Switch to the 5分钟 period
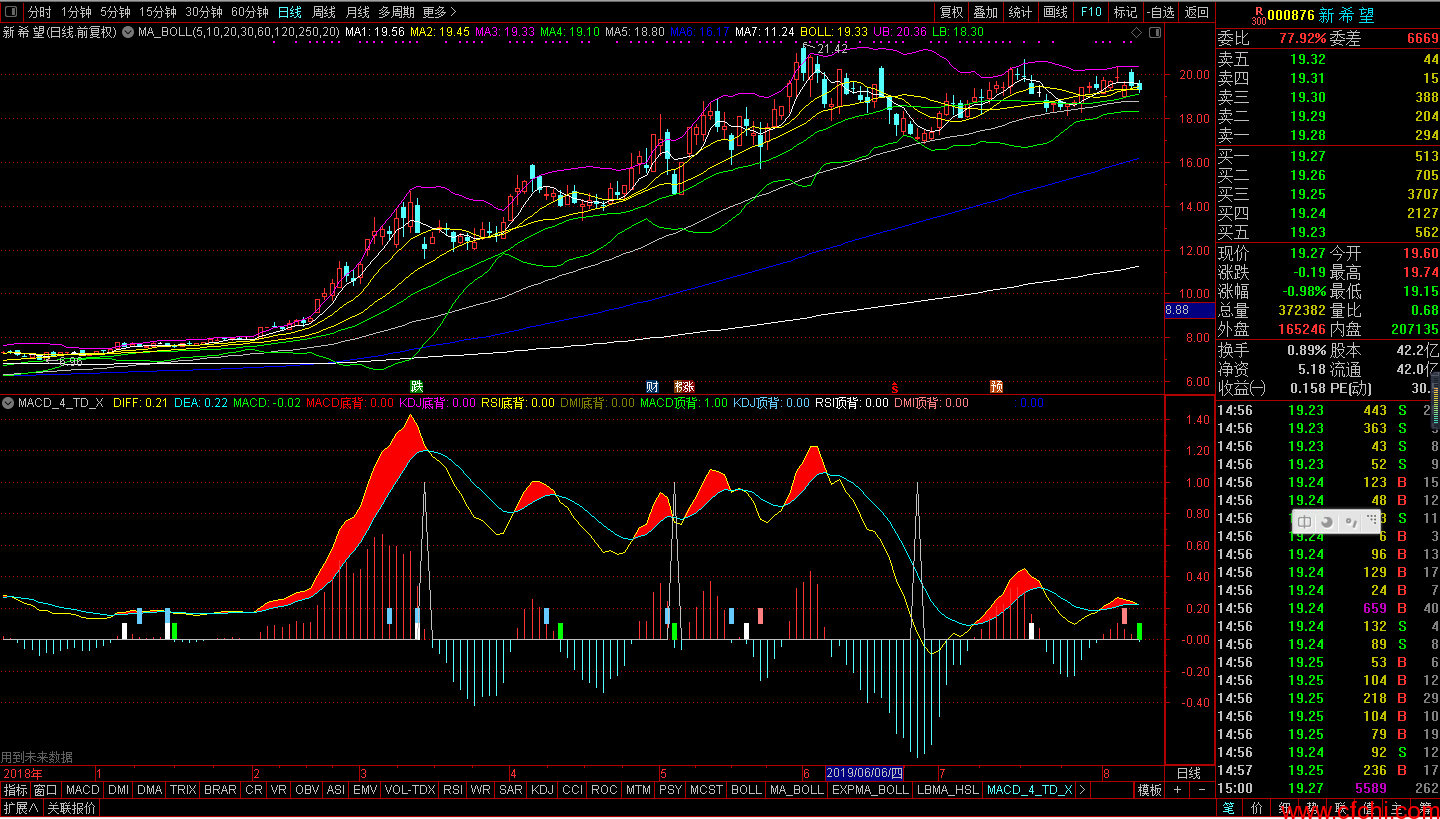Viewport: 1440px width, 819px height. coord(116,12)
